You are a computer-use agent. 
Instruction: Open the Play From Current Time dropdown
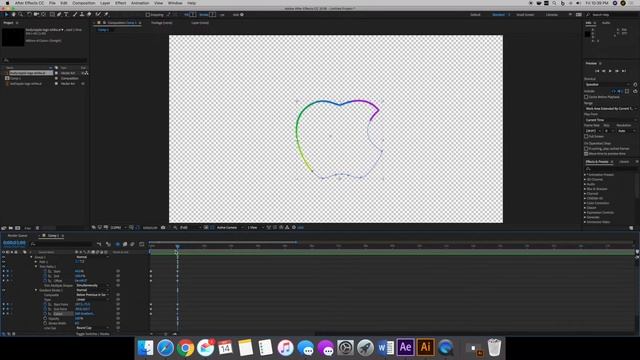click(610, 120)
